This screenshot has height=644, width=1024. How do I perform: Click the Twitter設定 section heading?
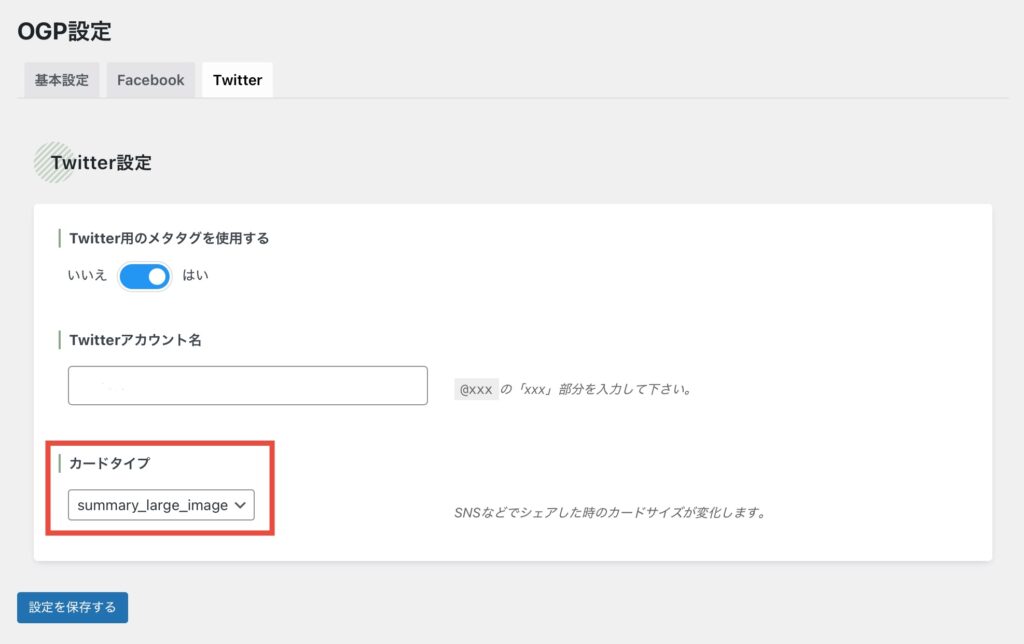pos(101,162)
